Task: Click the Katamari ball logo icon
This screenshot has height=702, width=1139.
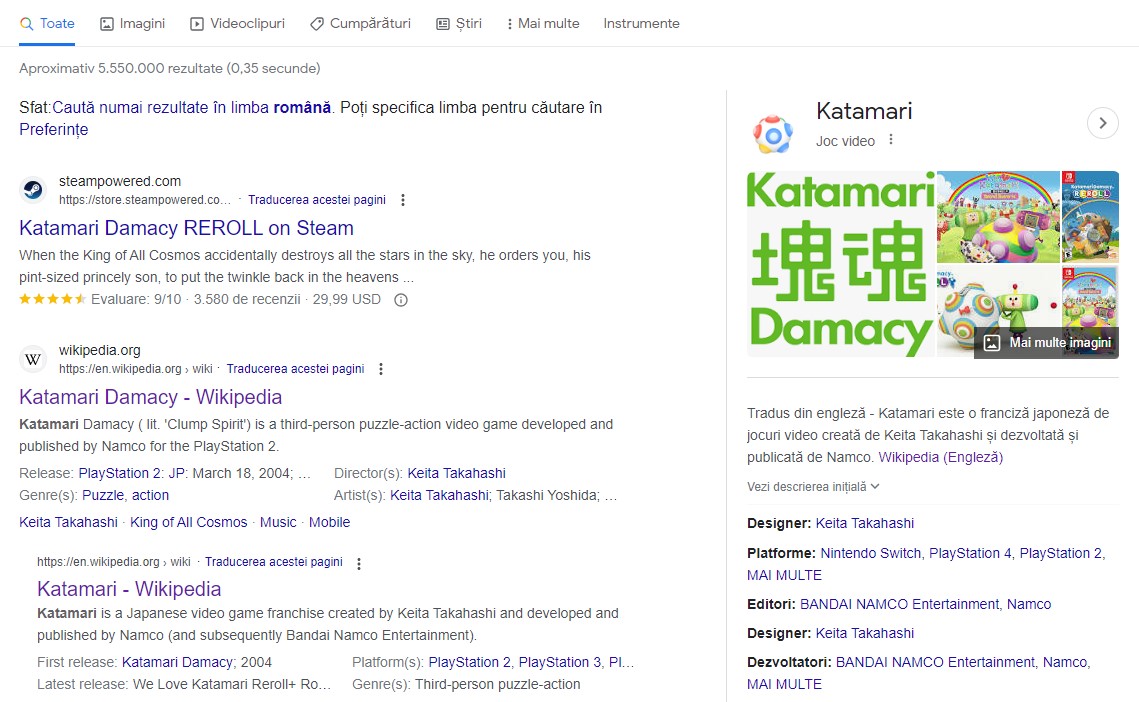Action: click(772, 134)
